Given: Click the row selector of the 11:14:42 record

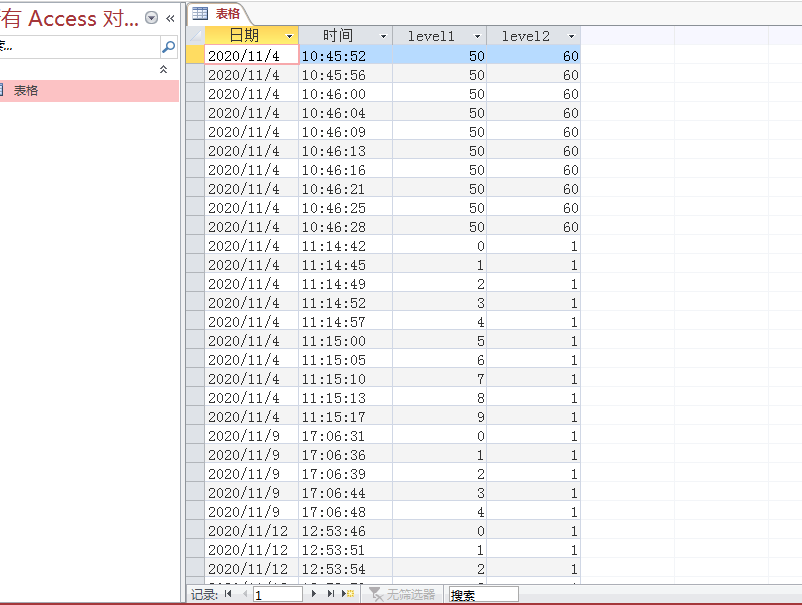Looking at the screenshot, I should coord(195,245).
